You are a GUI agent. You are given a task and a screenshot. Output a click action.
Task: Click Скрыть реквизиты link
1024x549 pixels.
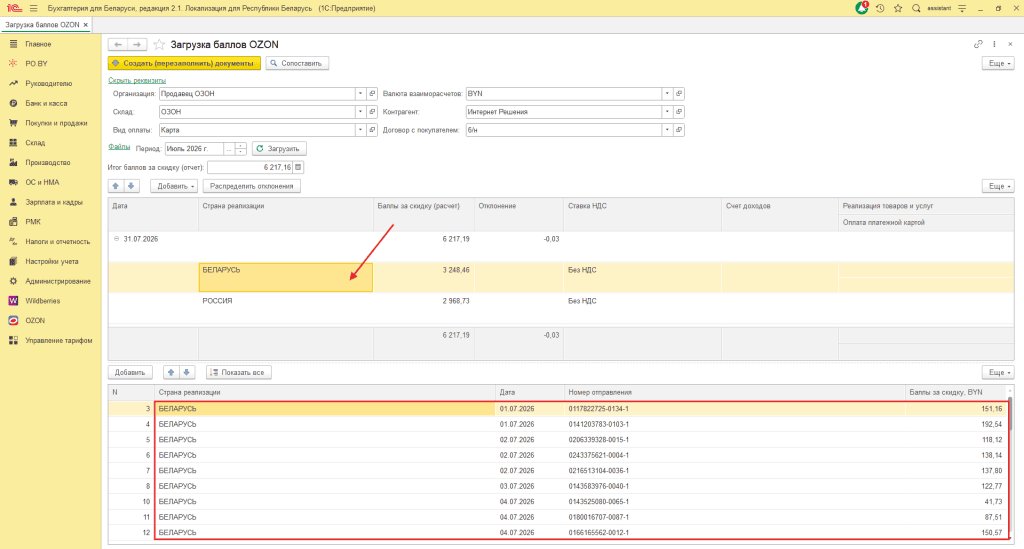coord(137,80)
